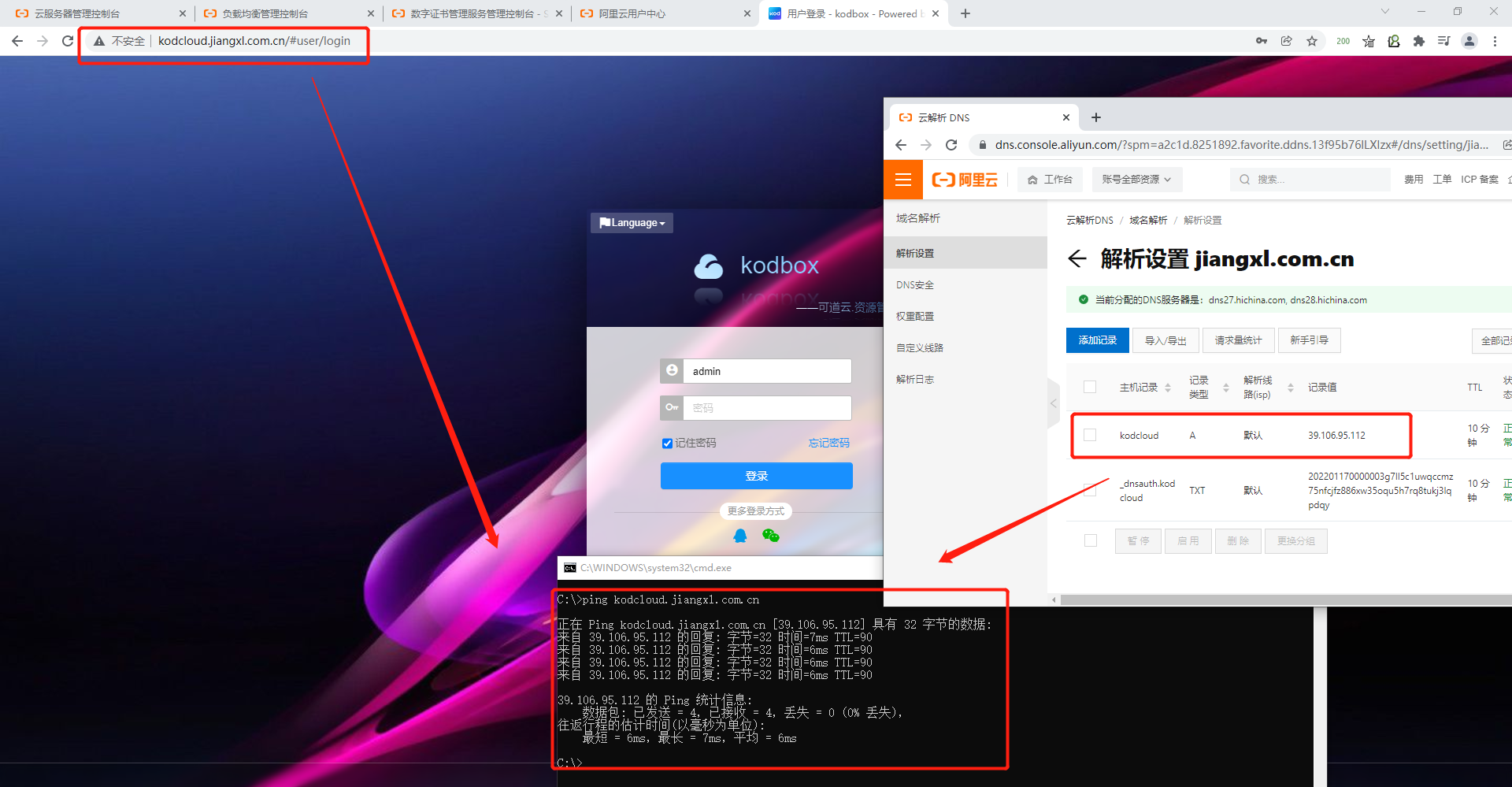Reload the DNS console page
1512x787 pixels.
point(951,145)
